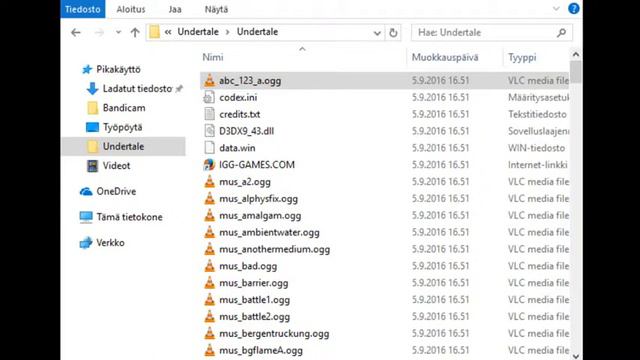Select the mus_bergentruckung.ogg VLC icon
This screenshot has width=640, height=360.
coord(209,333)
